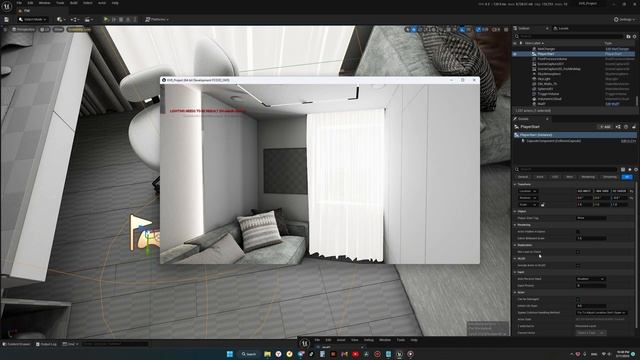The height and width of the screenshot is (360, 640).
Task: Open the Cinematics clapperboard dropdown icon
Action: 88,20
